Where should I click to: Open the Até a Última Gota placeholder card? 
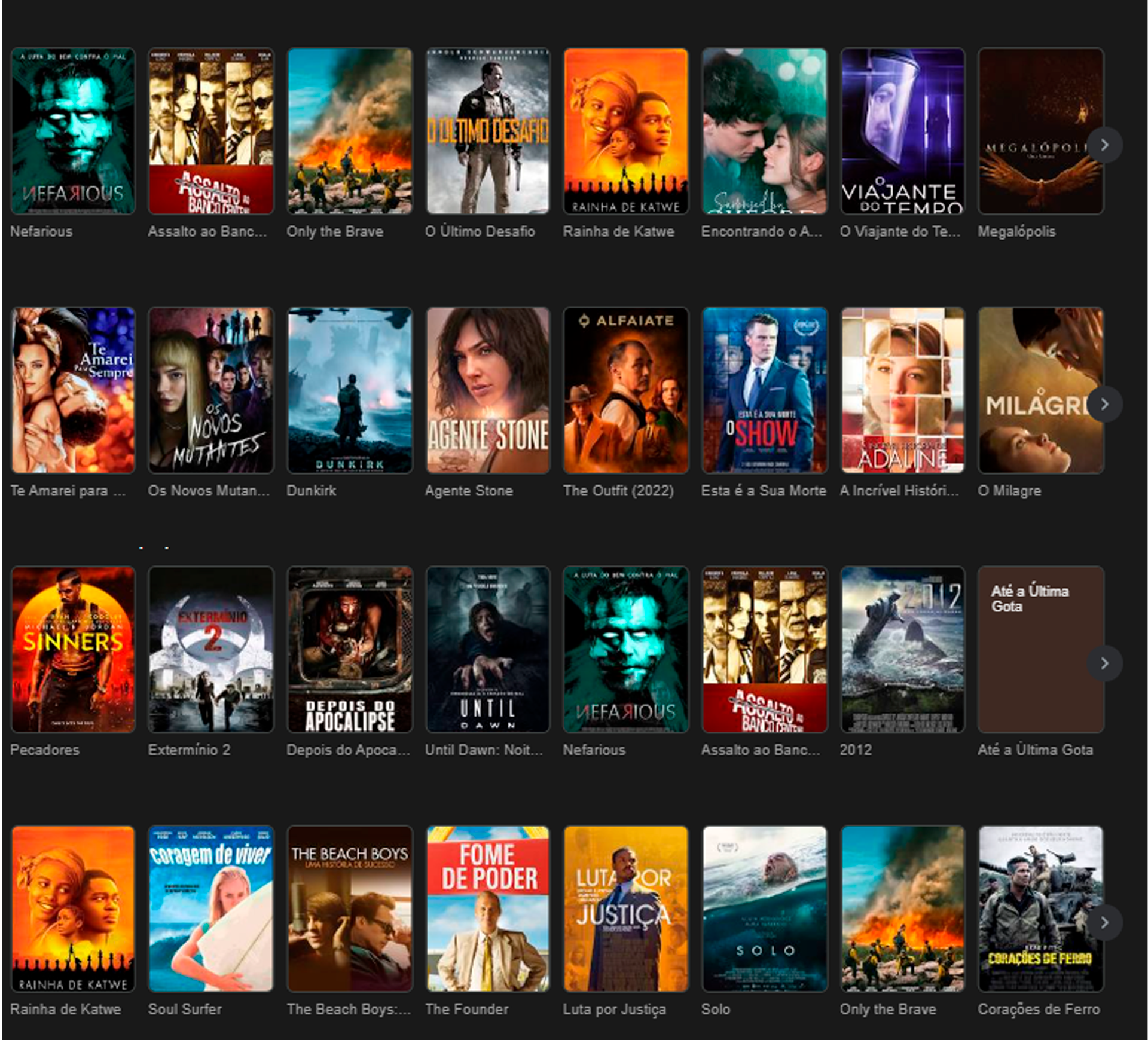coord(1040,650)
